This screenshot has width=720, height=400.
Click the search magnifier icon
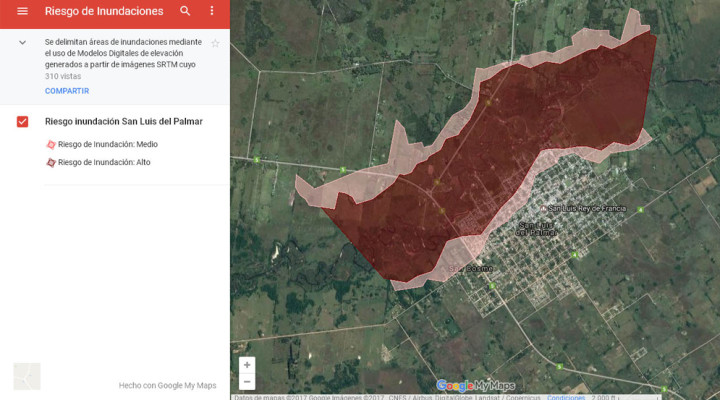(185, 11)
